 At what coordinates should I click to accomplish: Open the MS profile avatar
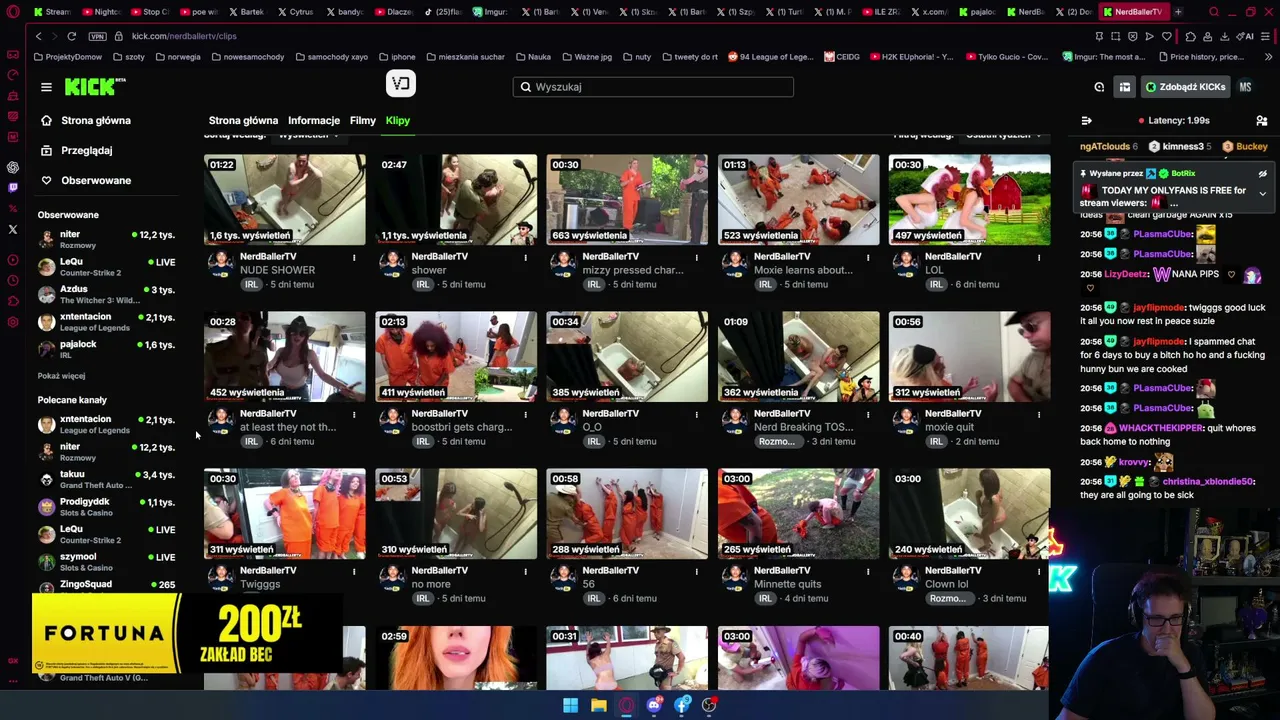pos(1245,87)
